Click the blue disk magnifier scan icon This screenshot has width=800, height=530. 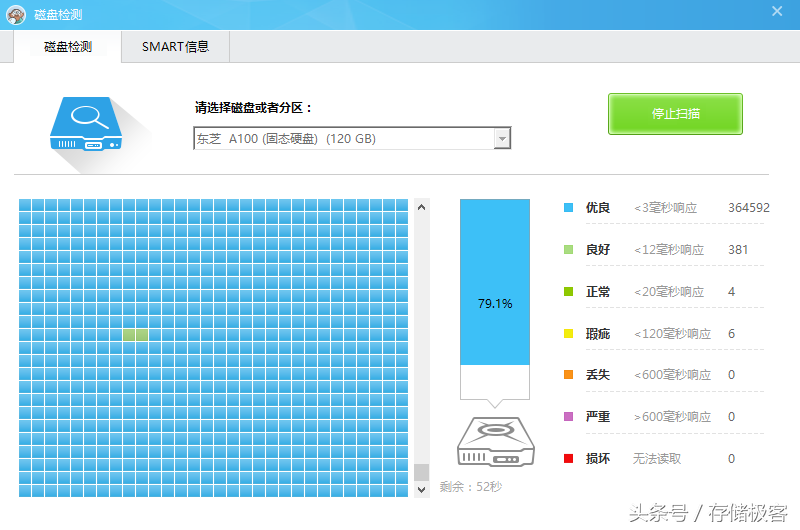click(x=86, y=124)
